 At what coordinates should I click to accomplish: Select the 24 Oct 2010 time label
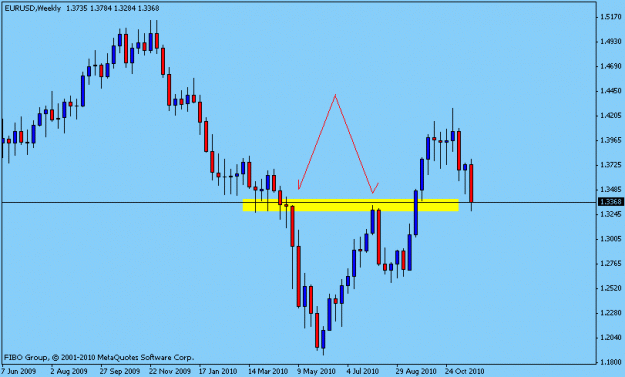465,371
